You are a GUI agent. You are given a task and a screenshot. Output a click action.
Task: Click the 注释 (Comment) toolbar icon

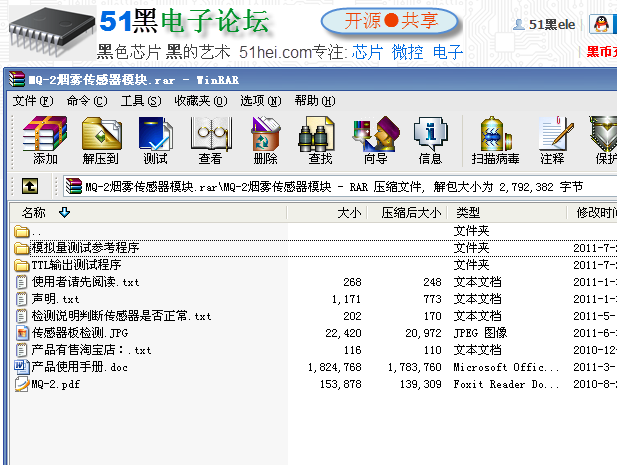(556, 134)
